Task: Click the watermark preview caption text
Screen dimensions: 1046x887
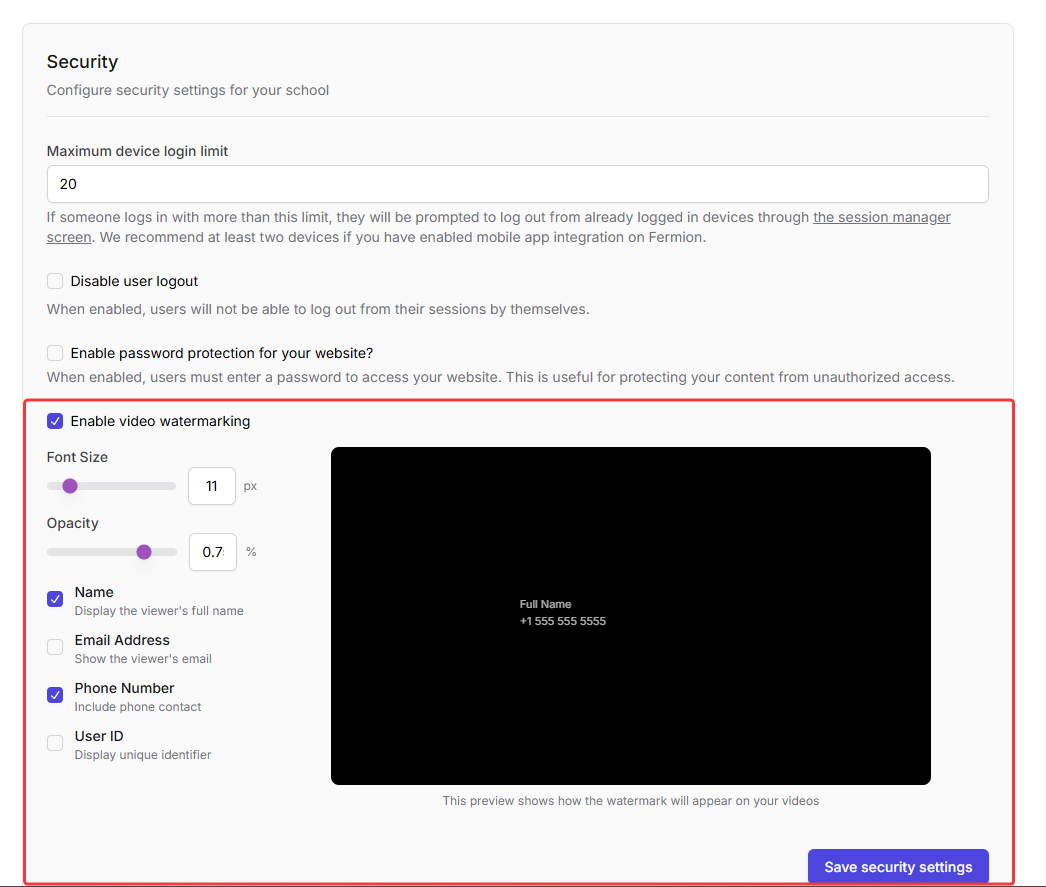Action: click(x=630, y=801)
